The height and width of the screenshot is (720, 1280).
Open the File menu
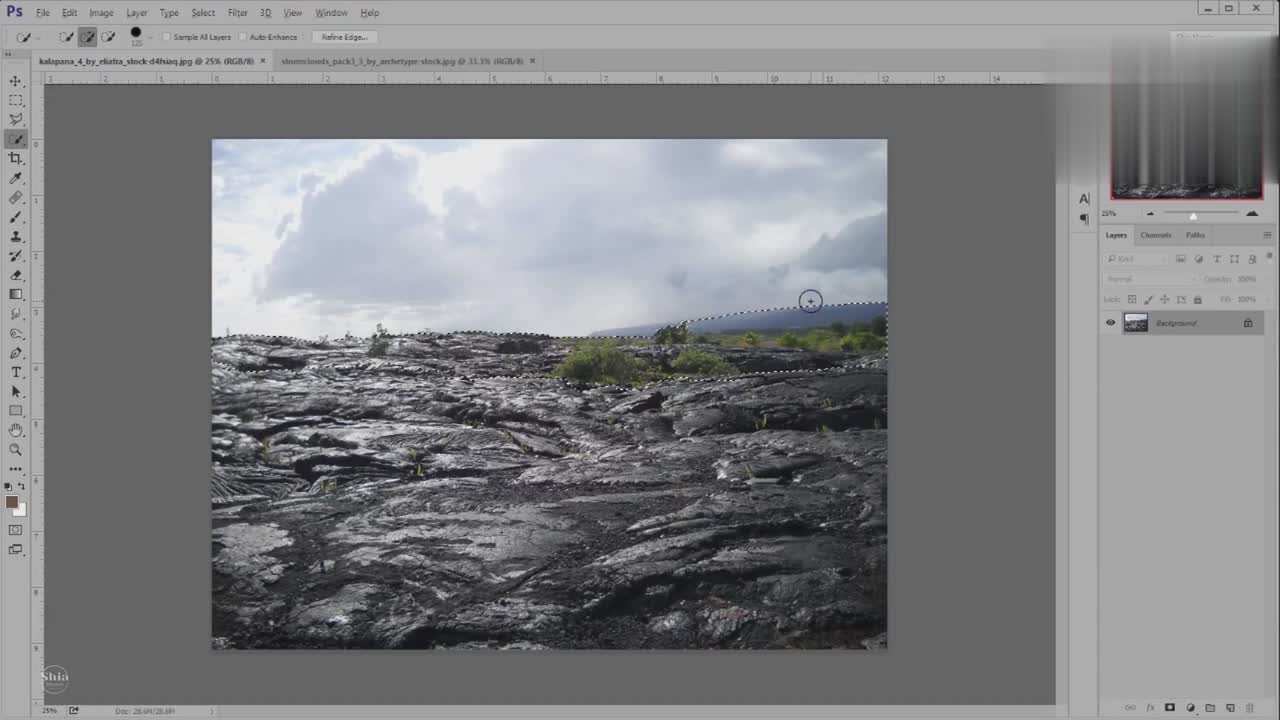43,13
